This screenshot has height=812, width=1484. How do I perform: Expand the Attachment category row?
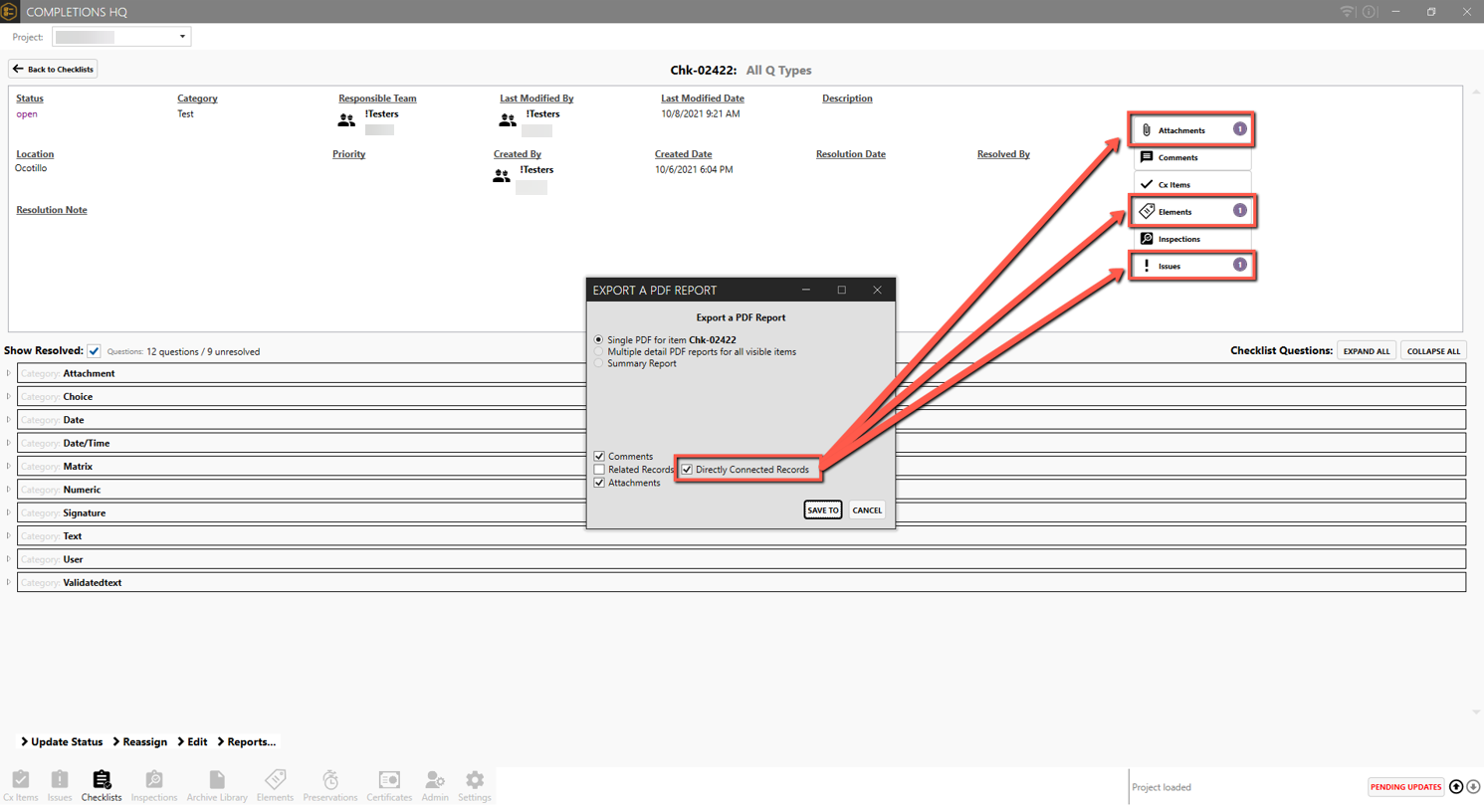pos(9,374)
